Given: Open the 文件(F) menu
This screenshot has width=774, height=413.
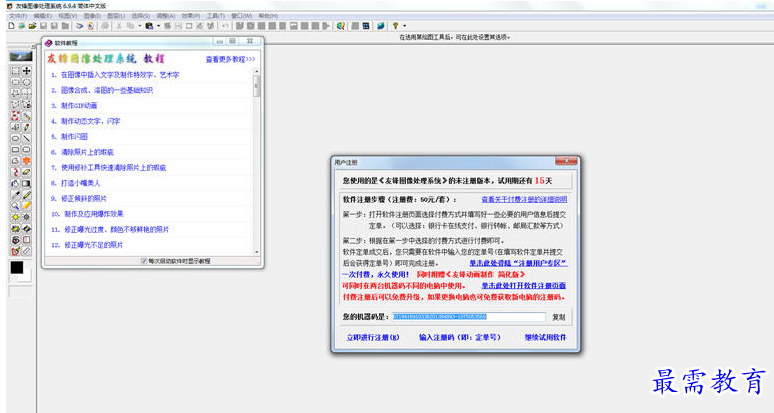Looking at the screenshot, I should (18, 16).
